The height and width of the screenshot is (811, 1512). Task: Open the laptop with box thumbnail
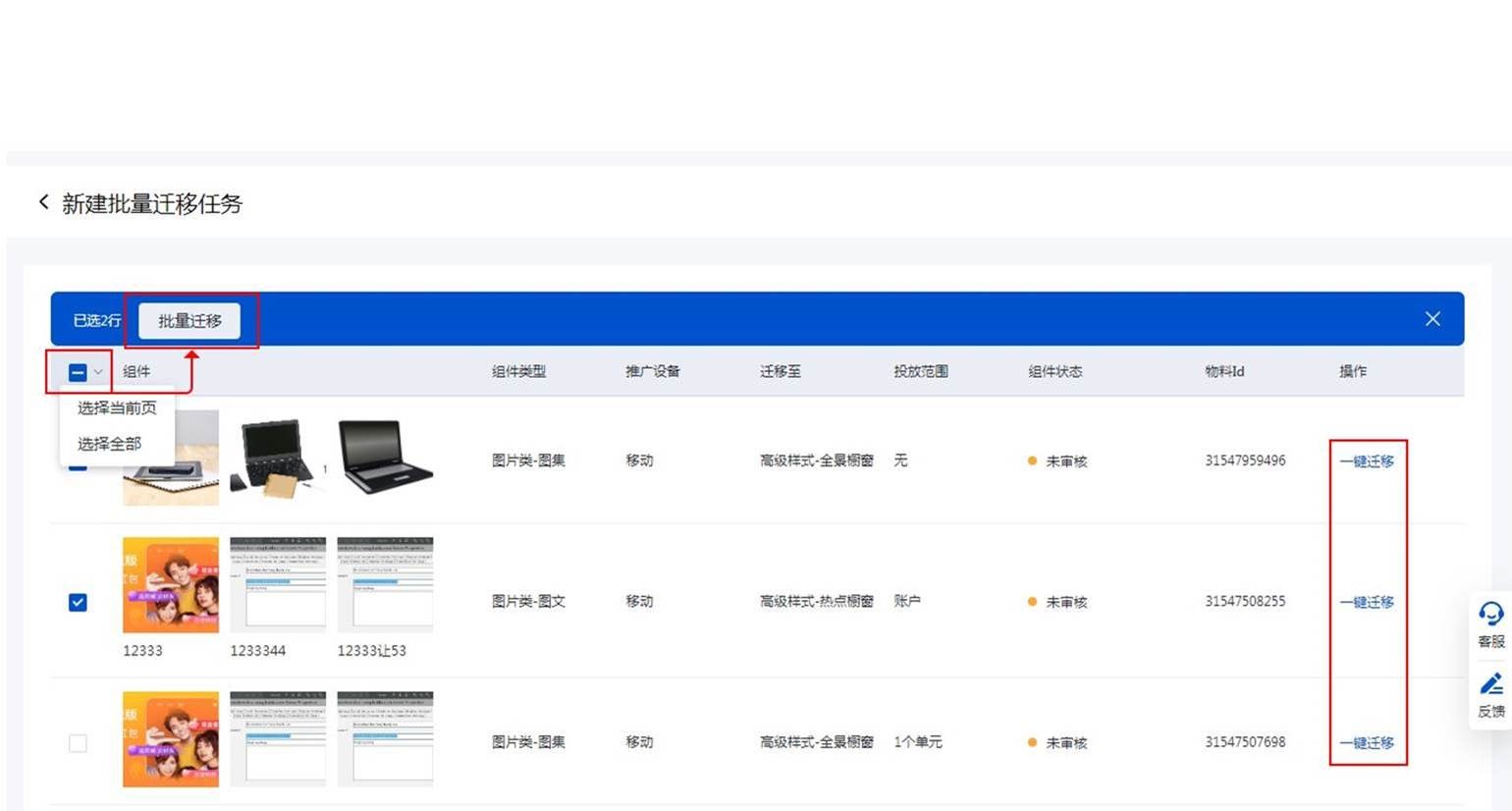pyautogui.click(x=277, y=458)
